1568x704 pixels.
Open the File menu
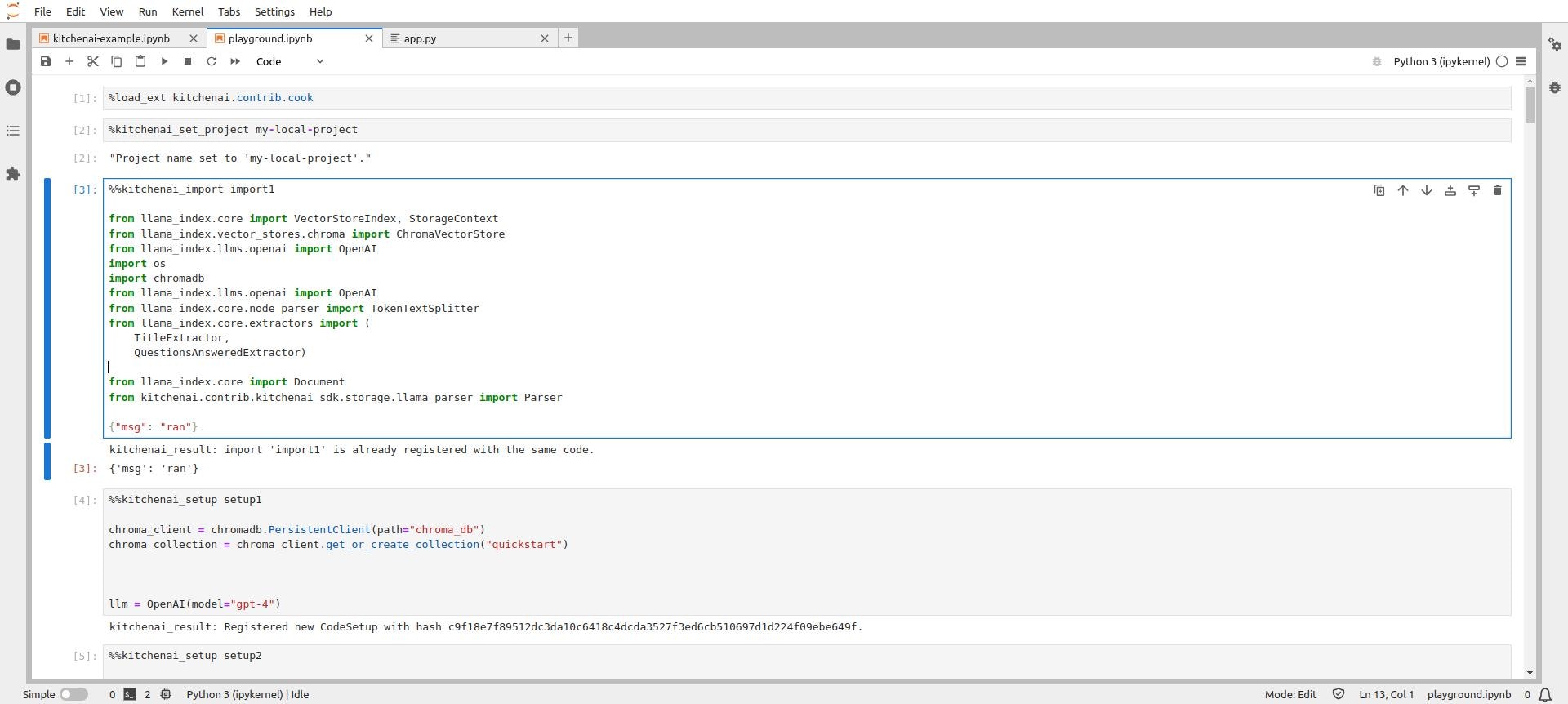click(x=42, y=11)
